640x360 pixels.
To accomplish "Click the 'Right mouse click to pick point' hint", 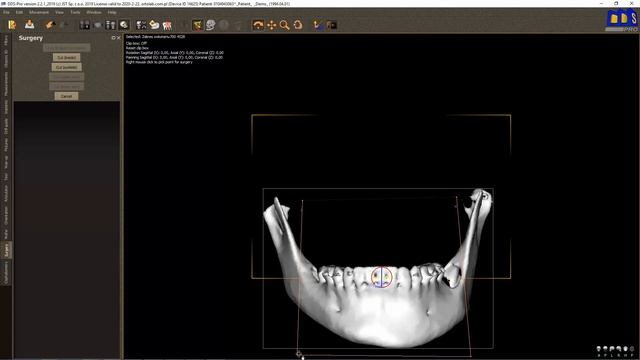I will pyautogui.click(x=159, y=62).
